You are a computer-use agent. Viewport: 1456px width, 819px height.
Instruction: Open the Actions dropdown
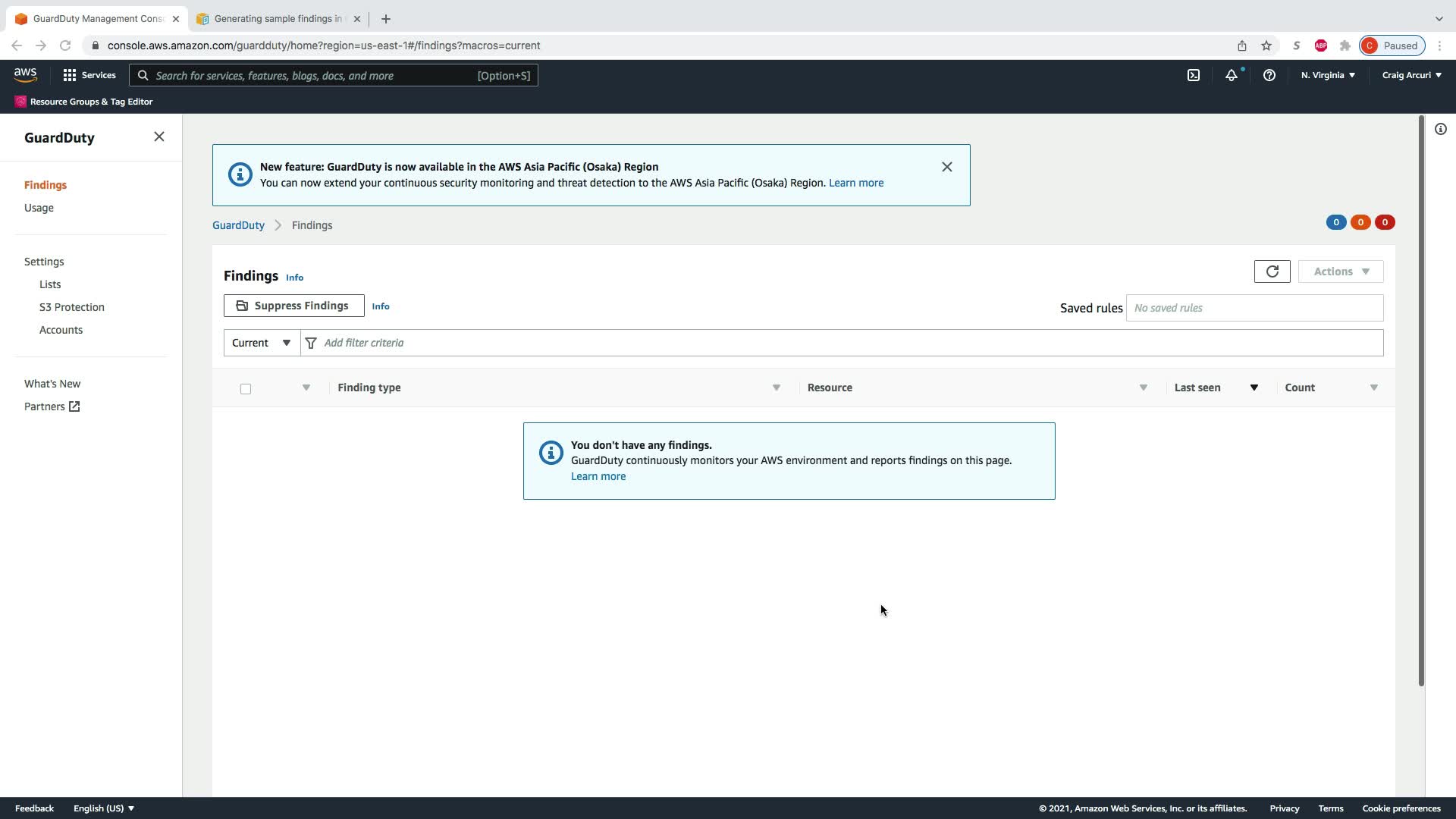click(1340, 271)
